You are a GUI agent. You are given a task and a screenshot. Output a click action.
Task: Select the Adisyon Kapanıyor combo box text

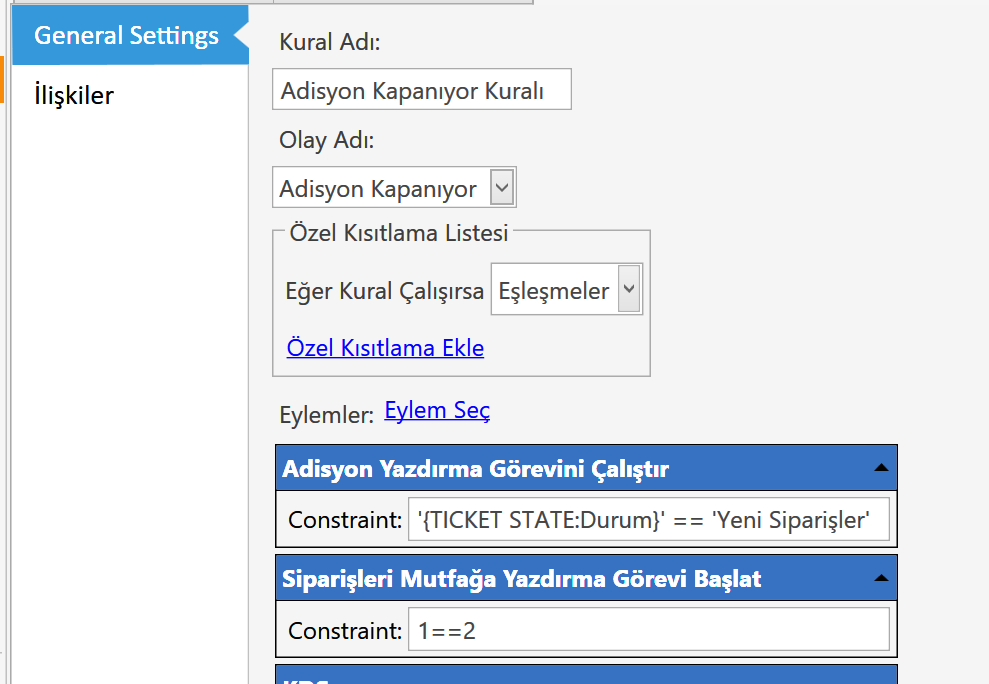coord(378,189)
